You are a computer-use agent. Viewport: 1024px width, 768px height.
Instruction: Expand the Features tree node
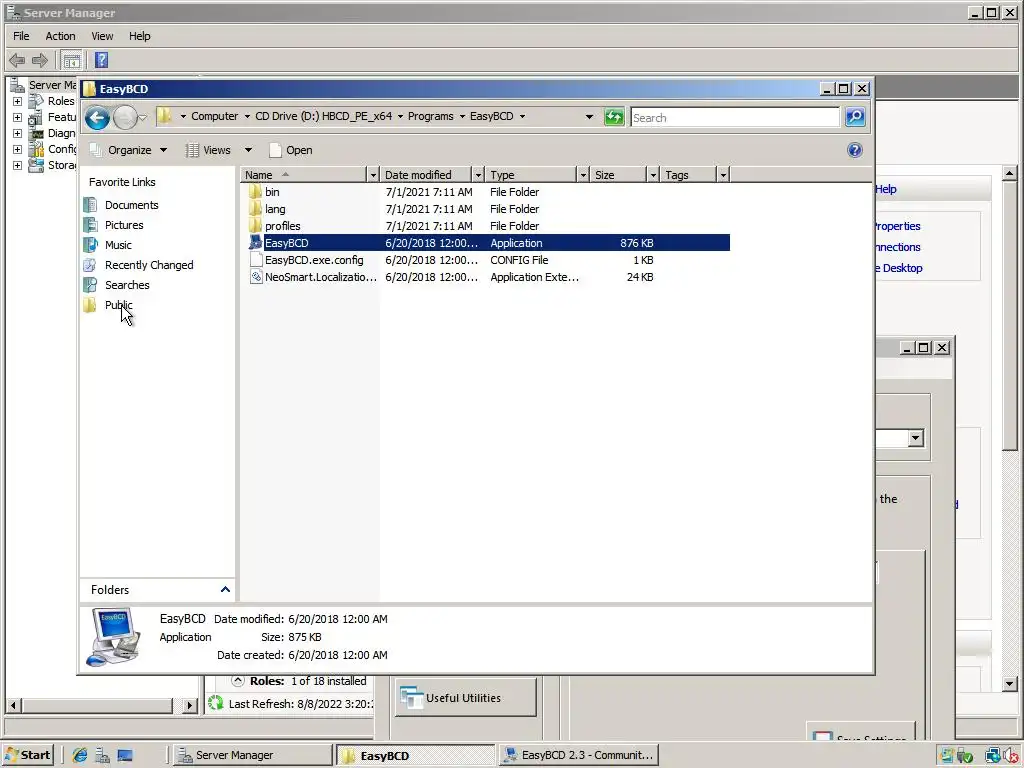tap(18, 118)
